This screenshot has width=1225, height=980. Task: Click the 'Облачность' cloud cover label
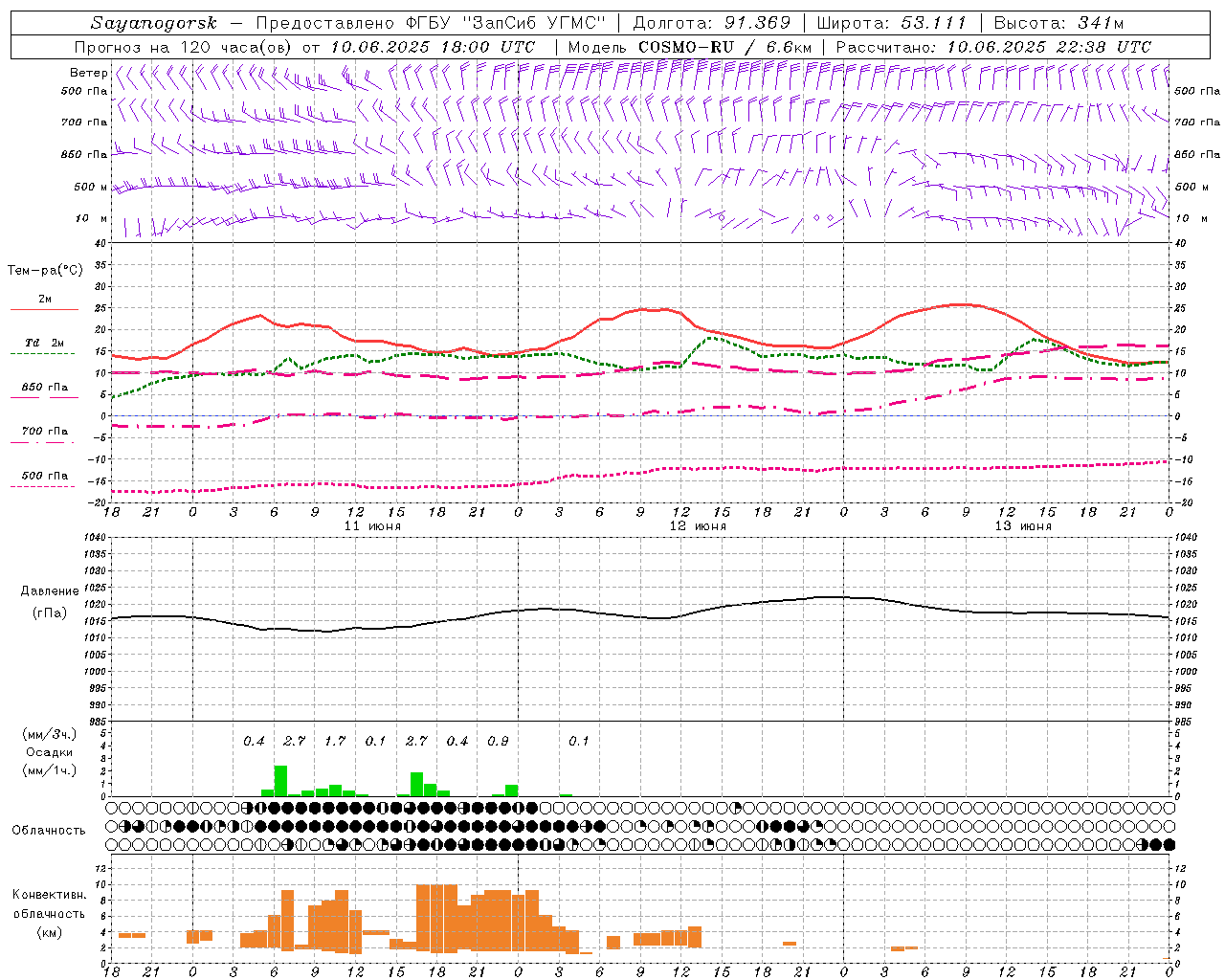(x=49, y=831)
